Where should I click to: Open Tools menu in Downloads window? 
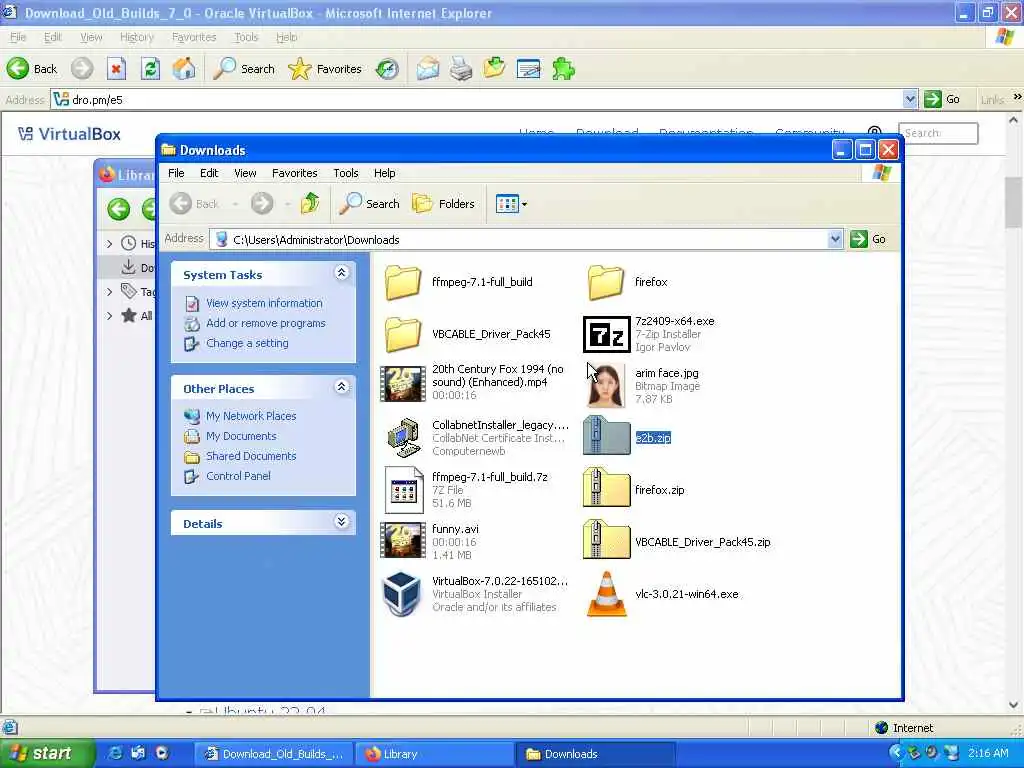coord(345,173)
